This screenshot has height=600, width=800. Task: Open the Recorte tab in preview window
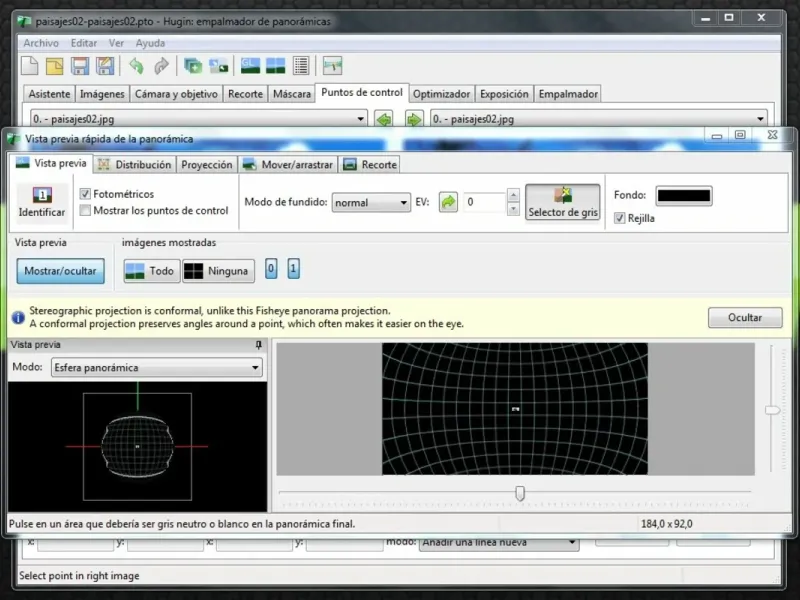coord(370,165)
